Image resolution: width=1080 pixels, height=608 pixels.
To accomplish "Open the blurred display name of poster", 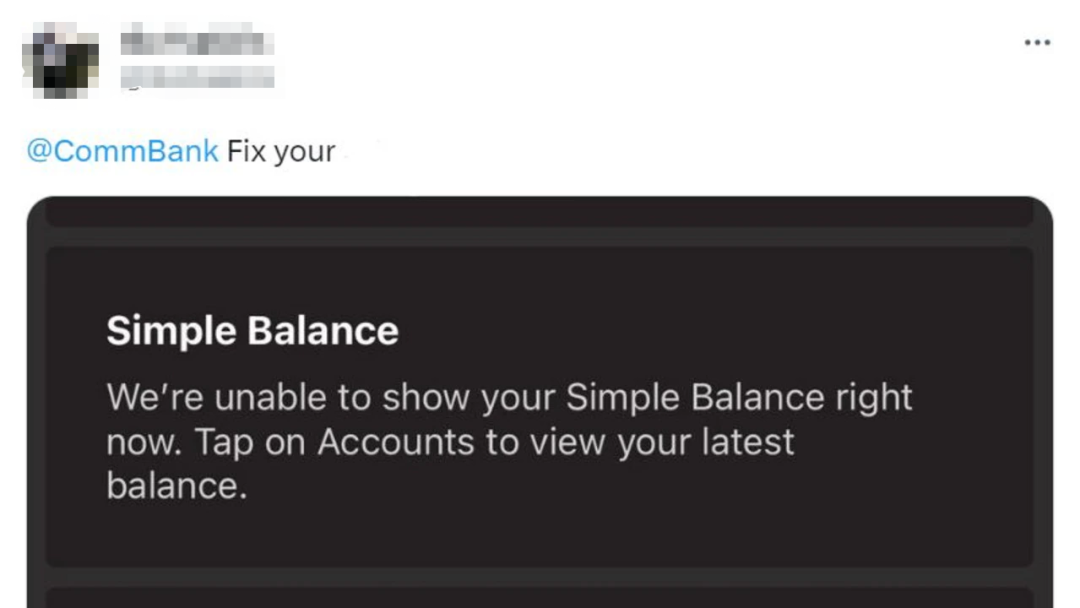I will tap(197, 42).
